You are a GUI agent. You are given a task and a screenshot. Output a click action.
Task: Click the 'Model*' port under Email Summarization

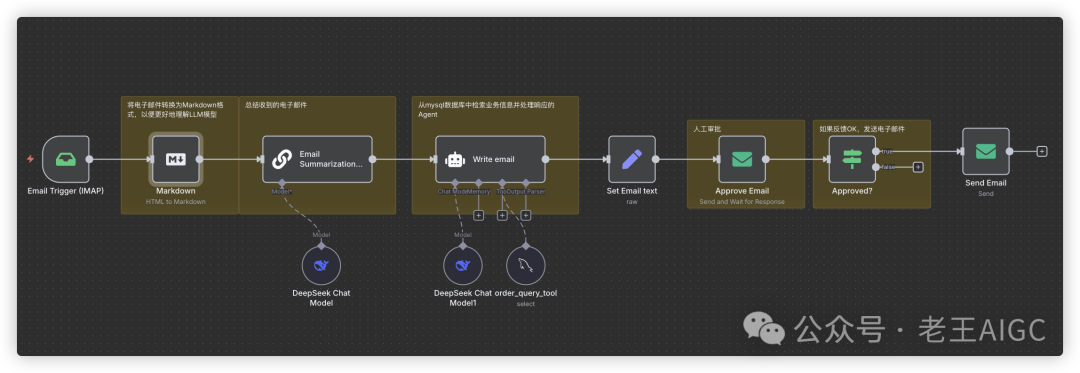click(282, 183)
